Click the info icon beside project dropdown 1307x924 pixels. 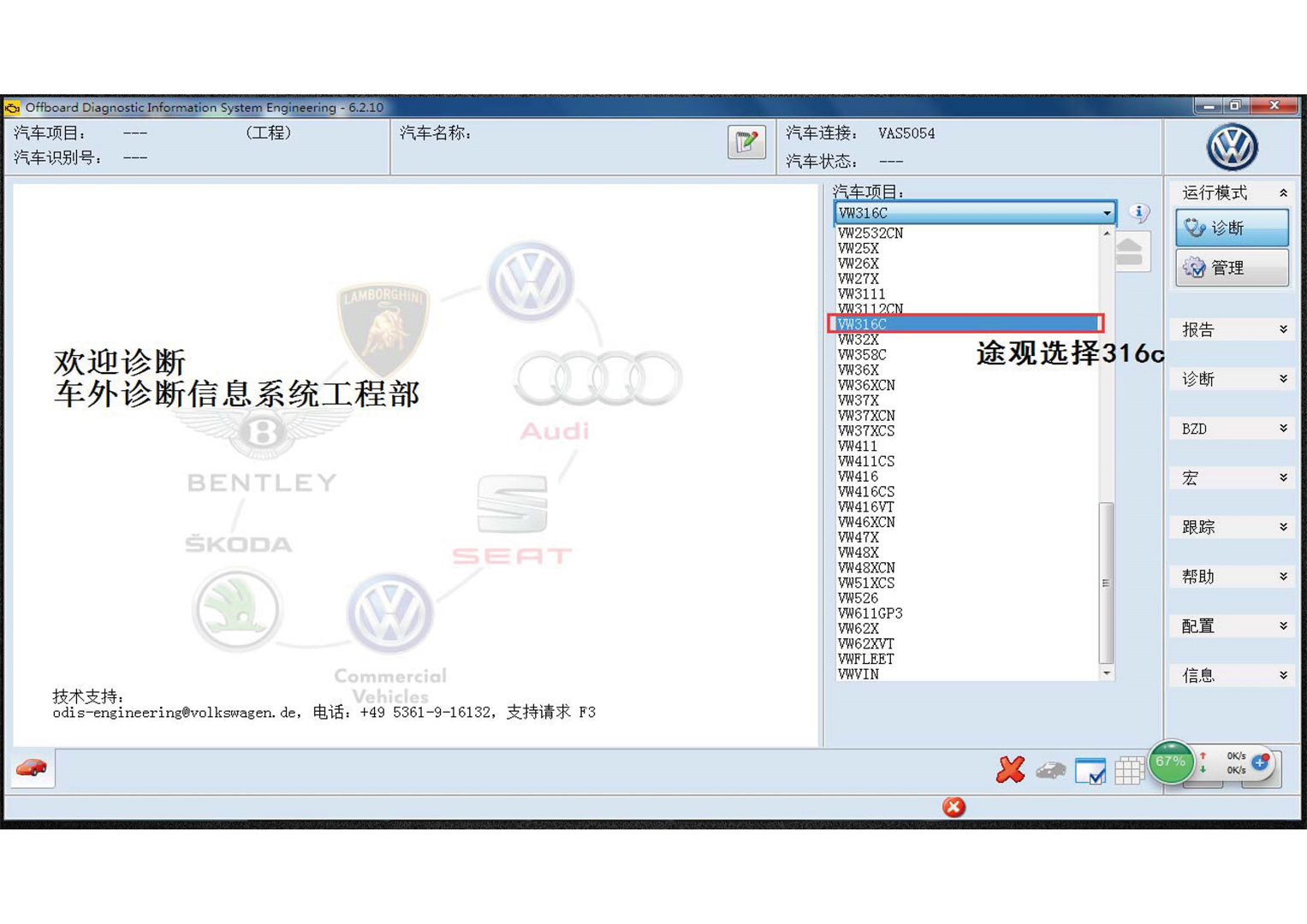click(1138, 212)
